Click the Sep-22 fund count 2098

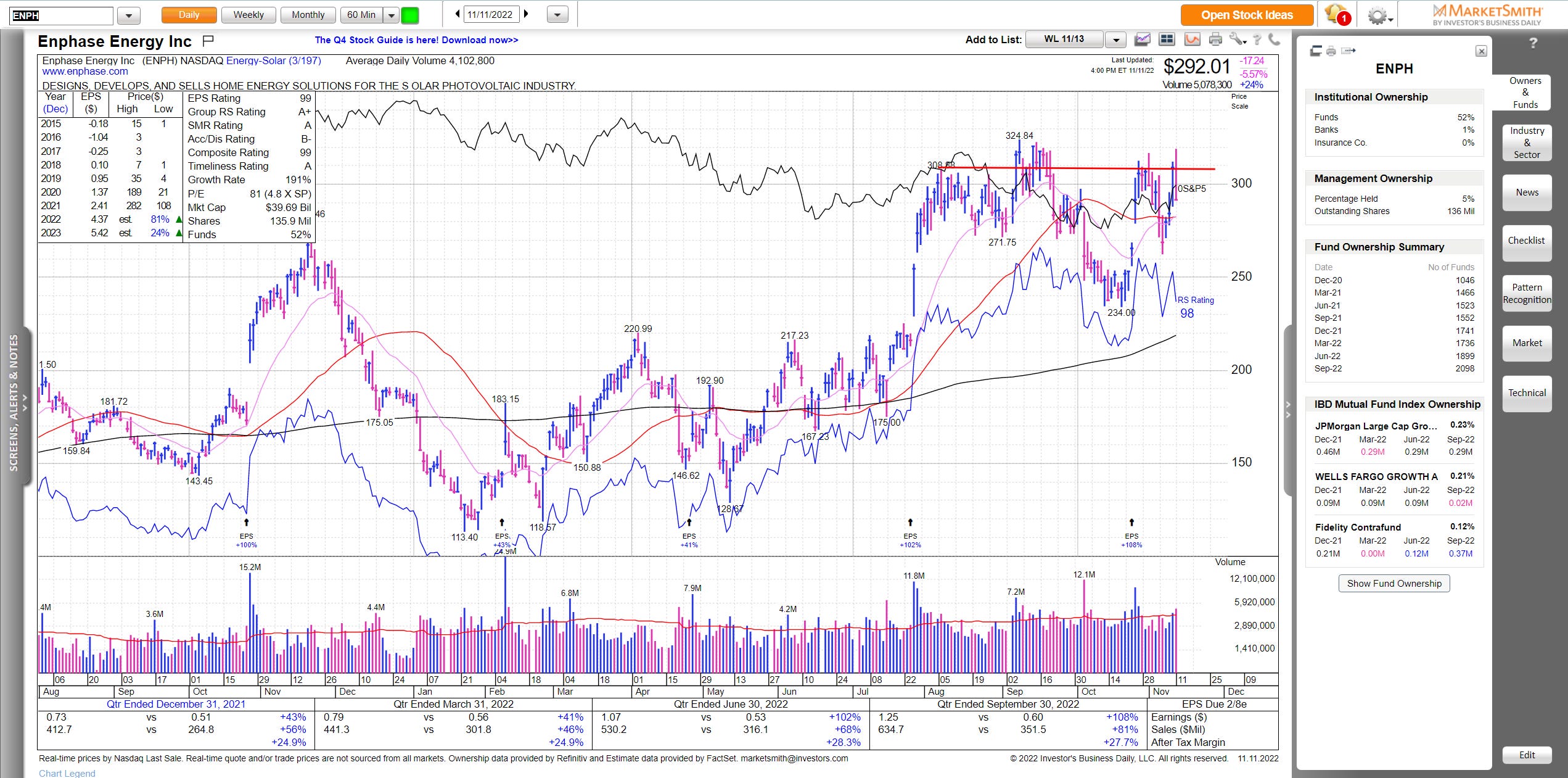point(1465,369)
